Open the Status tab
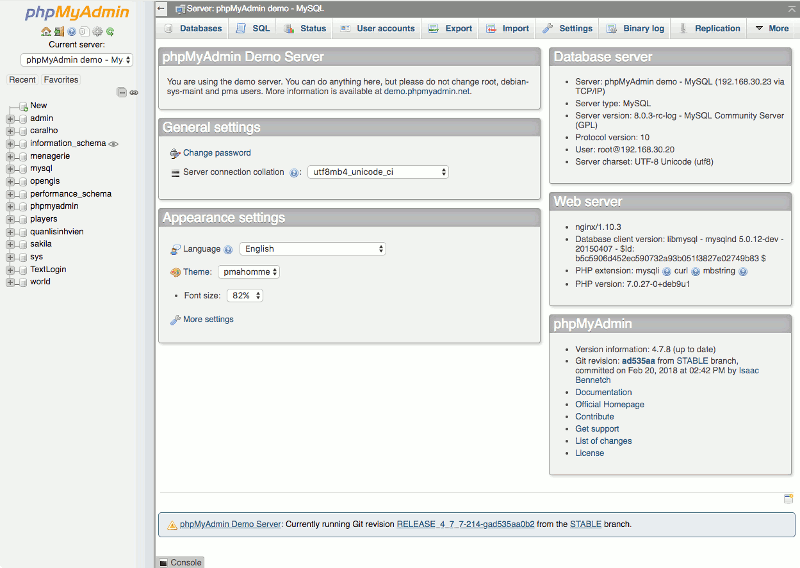800x568 pixels. [305, 29]
